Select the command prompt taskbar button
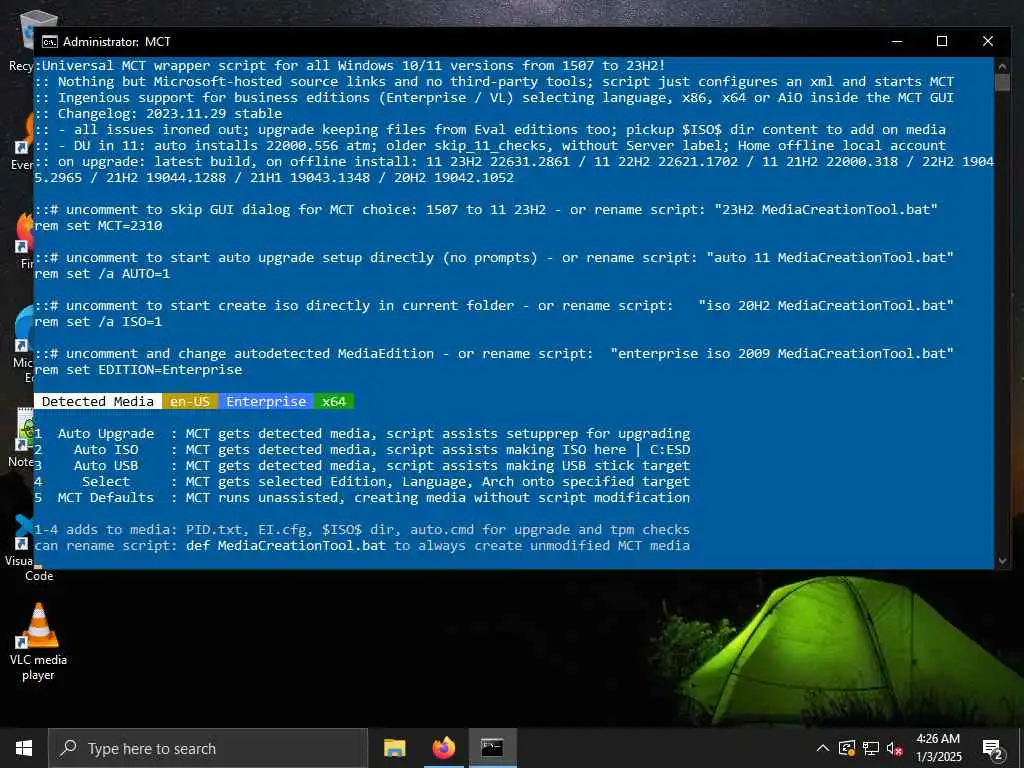The width and height of the screenshot is (1024, 768). point(492,748)
